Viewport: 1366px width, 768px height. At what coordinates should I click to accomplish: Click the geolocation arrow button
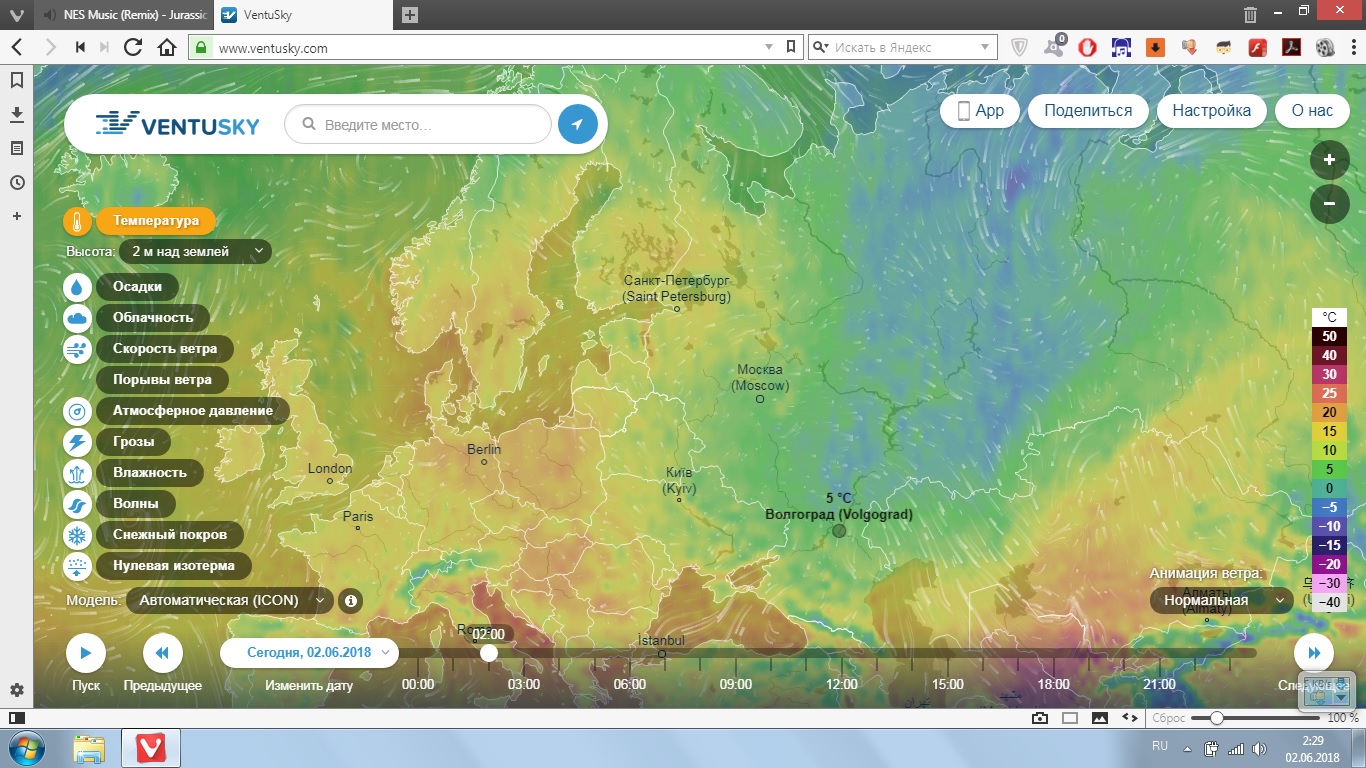(577, 125)
